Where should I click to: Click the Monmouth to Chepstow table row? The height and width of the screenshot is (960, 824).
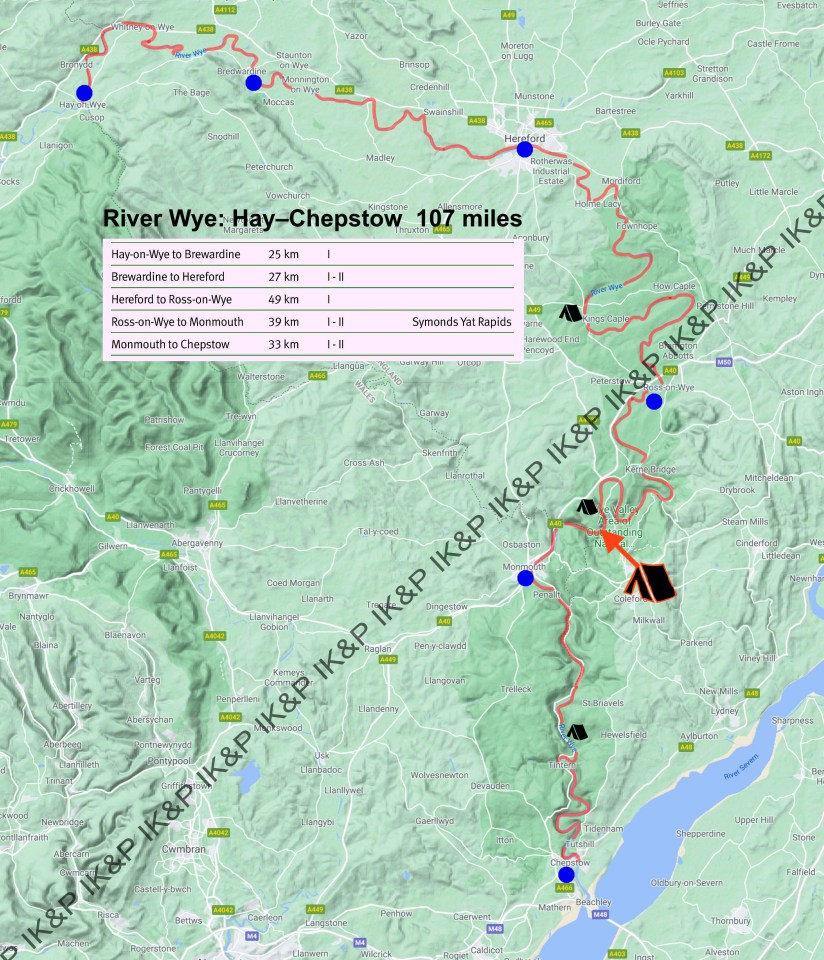pyautogui.click(x=312, y=345)
